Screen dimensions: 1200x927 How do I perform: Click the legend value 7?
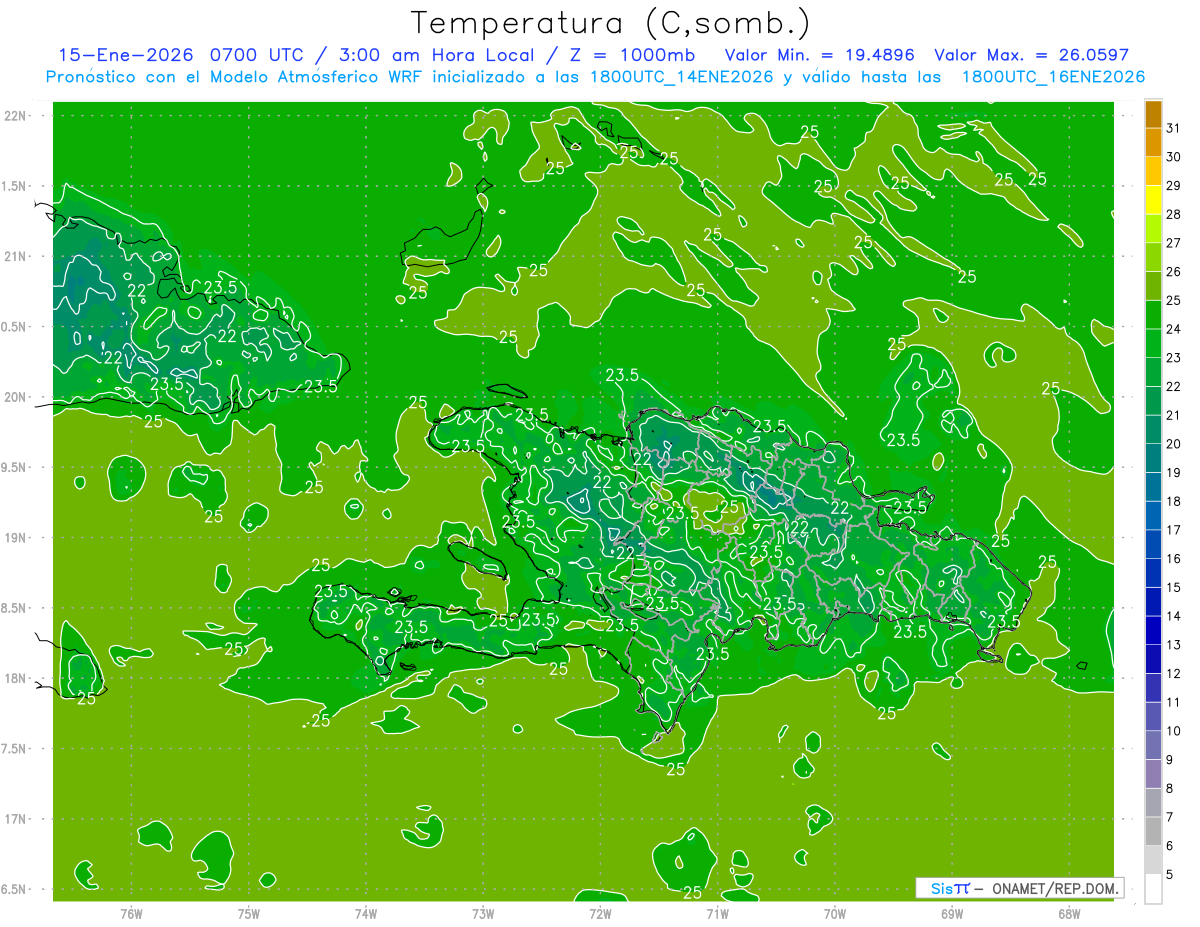click(x=1169, y=817)
